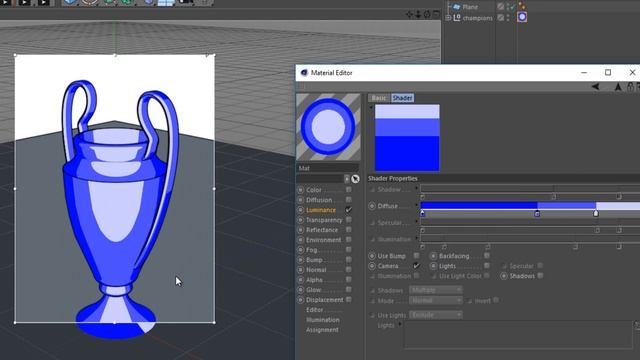Switch to the Shader tab
The height and width of the screenshot is (360, 640).
[x=402, y=98]
